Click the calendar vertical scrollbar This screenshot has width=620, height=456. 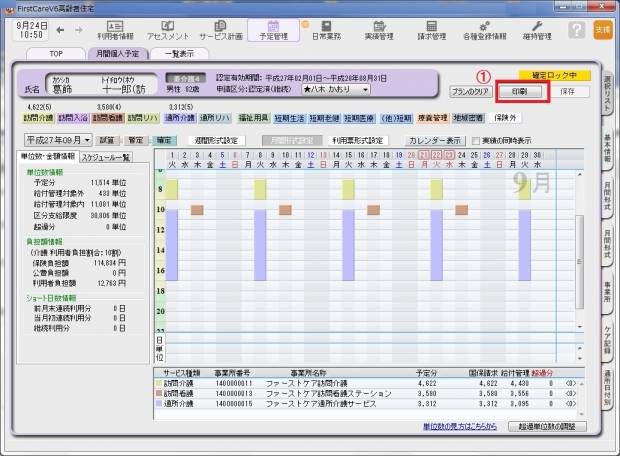click(x=579, y=260)
